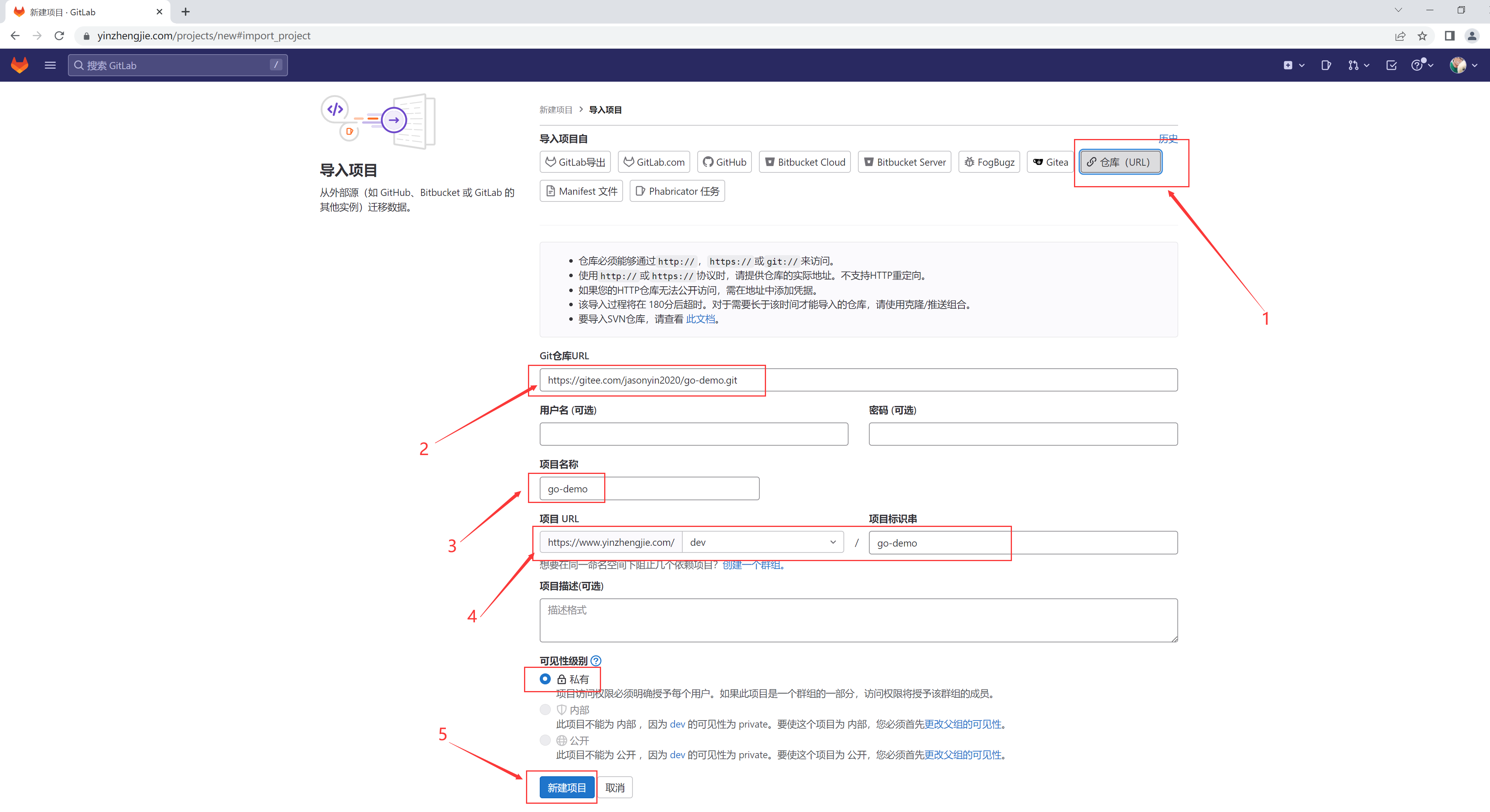Open the hamburger navigation menu
The image size is (1490, 812).
[x=50, y=65]
